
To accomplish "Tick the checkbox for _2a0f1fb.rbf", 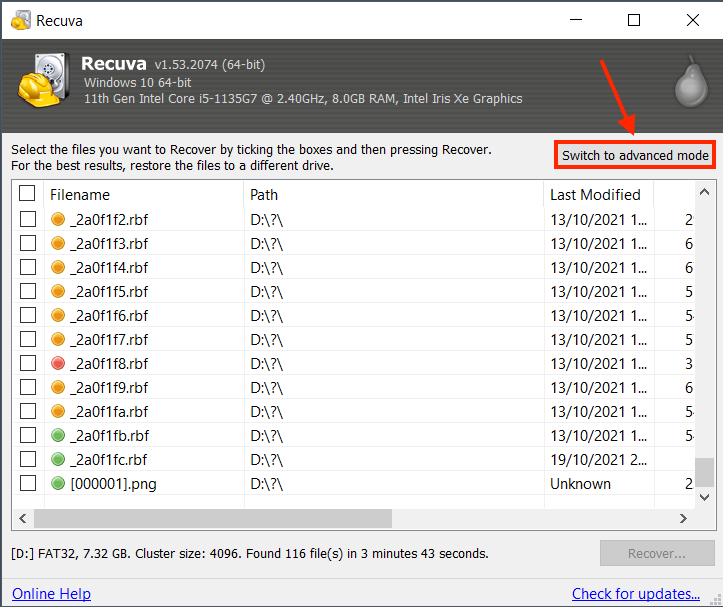I will click(x=28, y=435).
